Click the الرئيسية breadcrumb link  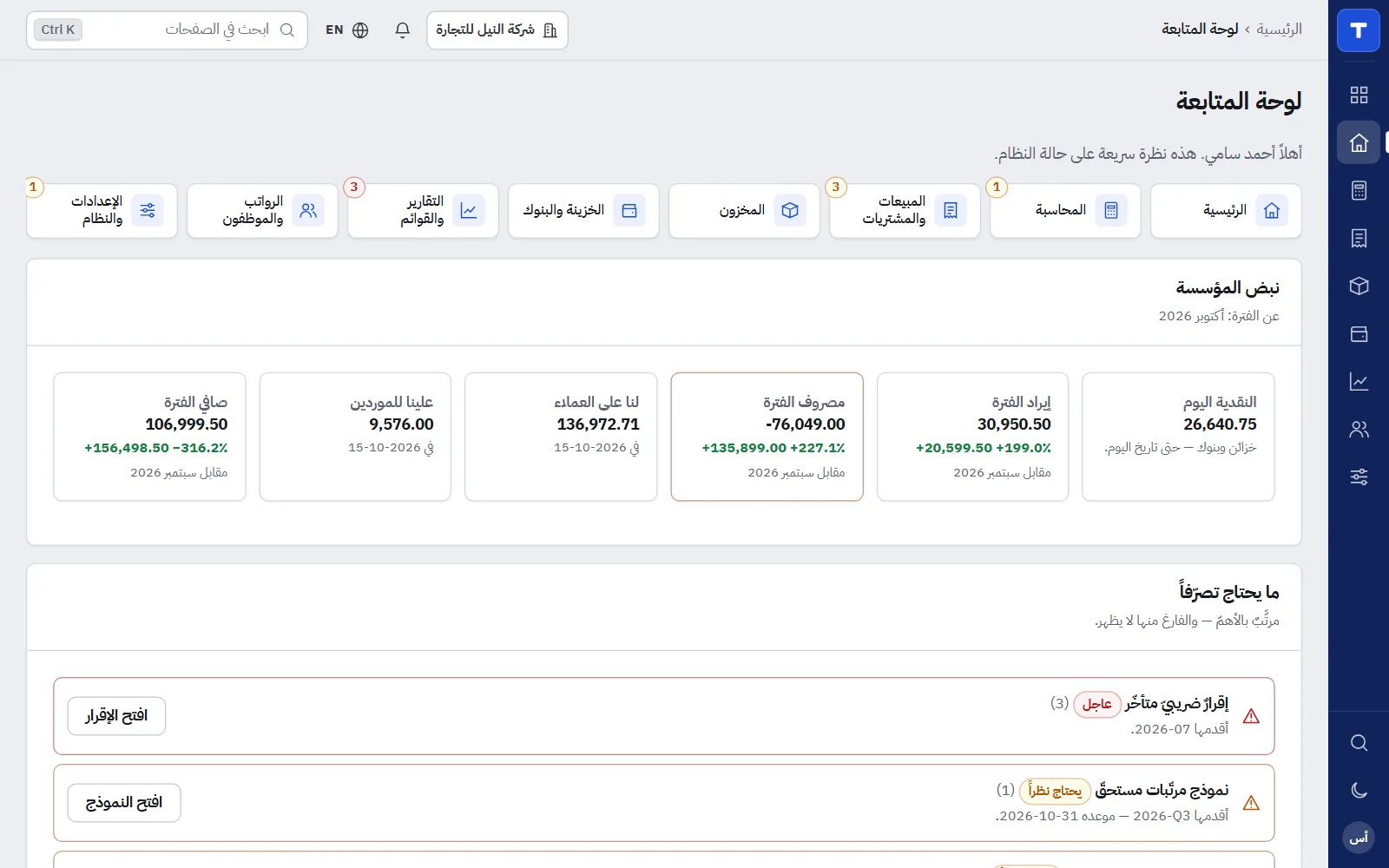pyautogui.click(x=1279, y=30)
